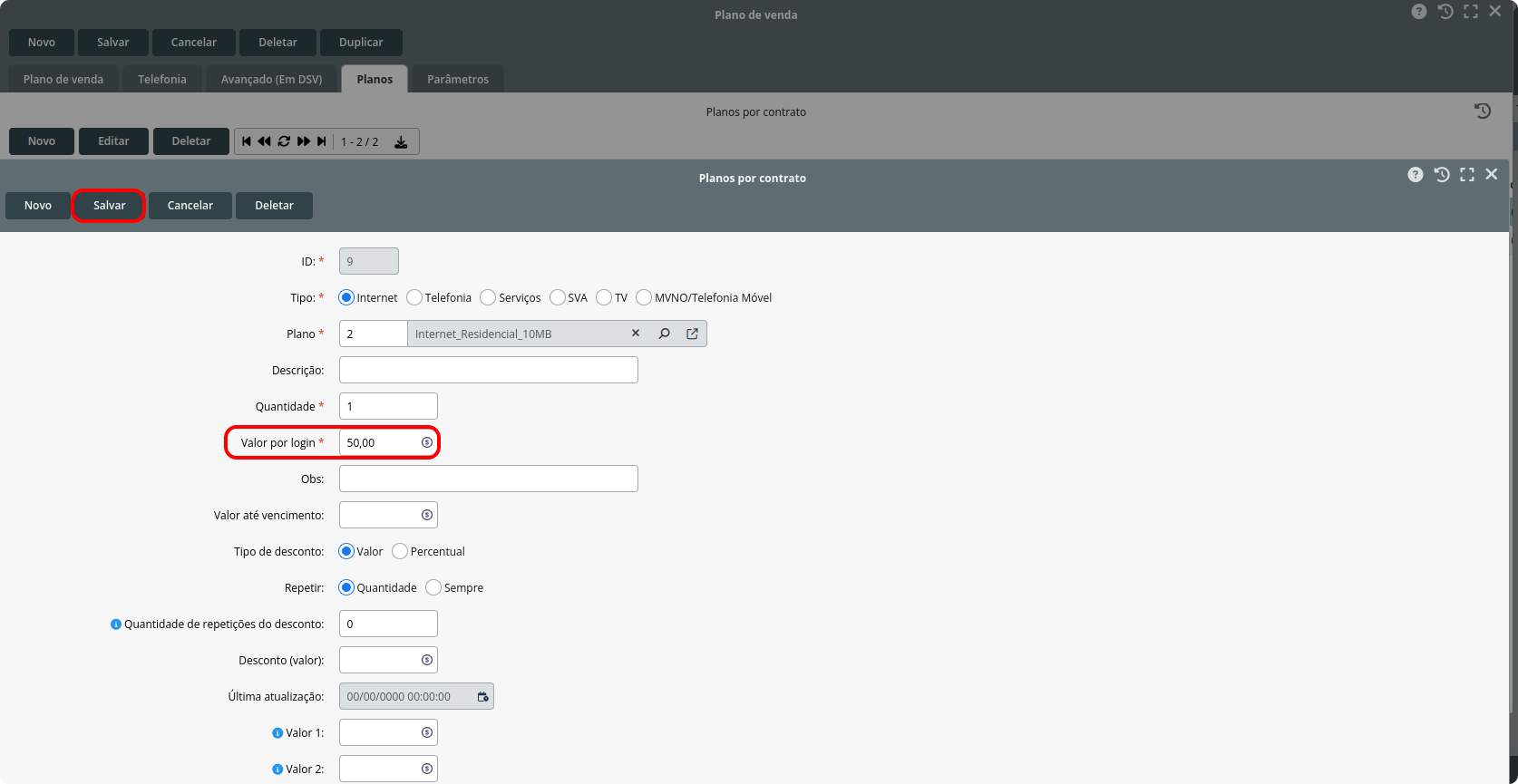The width and height of the screenshot is (1518, 784).
Task: Open the Planos tab
Action: click(375, 79)
